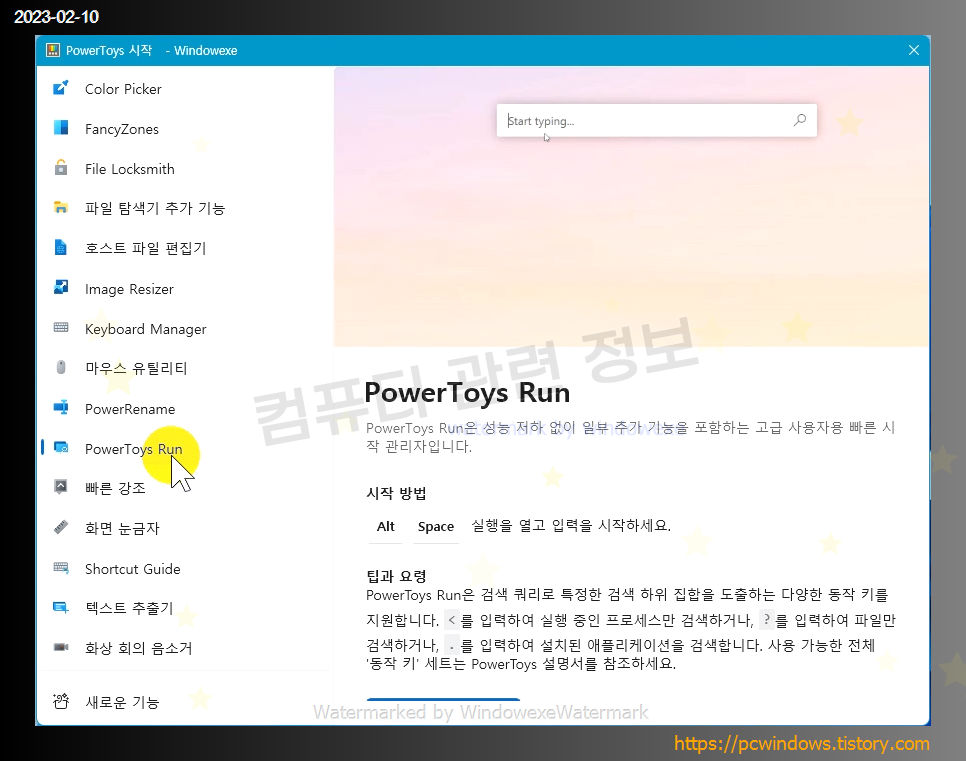This screenshot has height=761, width=966.
Task: Click the Alt shortcut key badge
Action: [386, 527]
